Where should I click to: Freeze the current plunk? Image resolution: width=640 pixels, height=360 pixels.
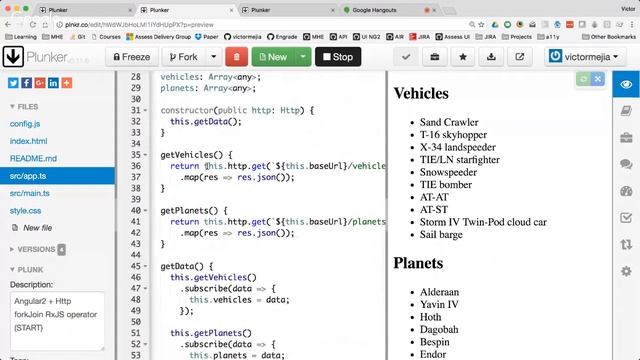[x=132, y=57]
